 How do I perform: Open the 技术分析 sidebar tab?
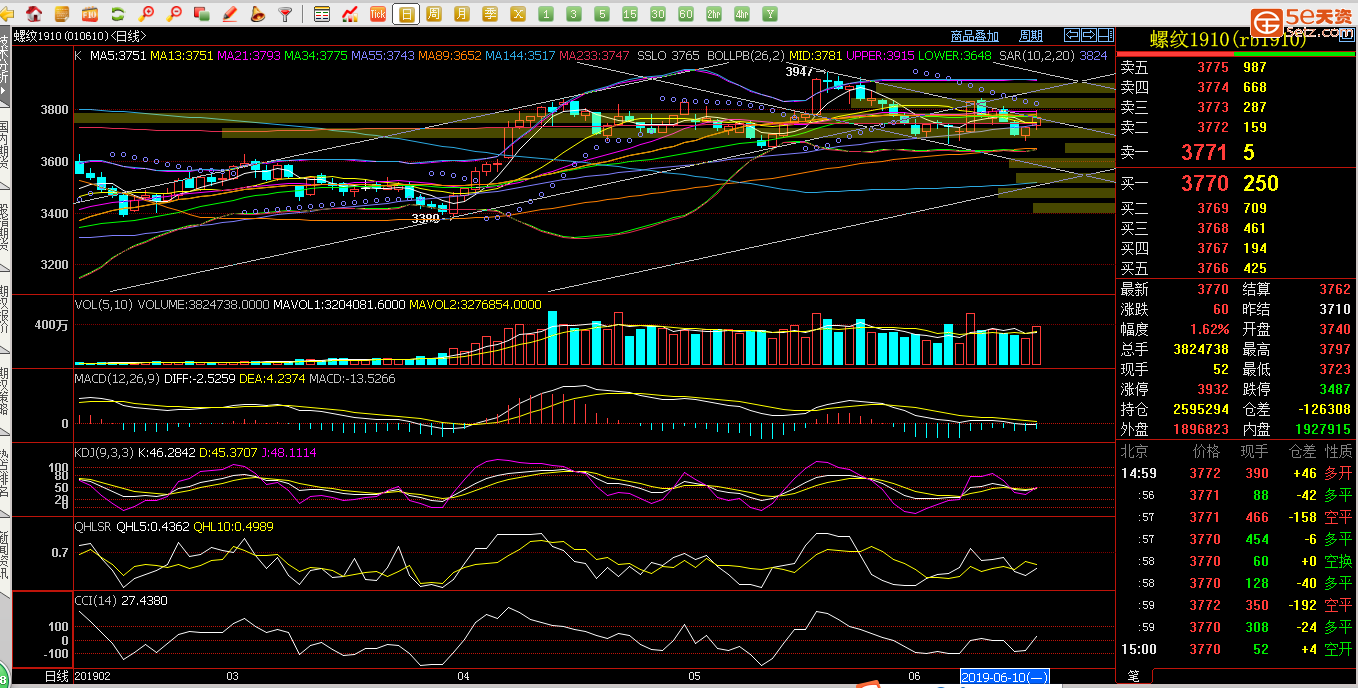[5, 65]
